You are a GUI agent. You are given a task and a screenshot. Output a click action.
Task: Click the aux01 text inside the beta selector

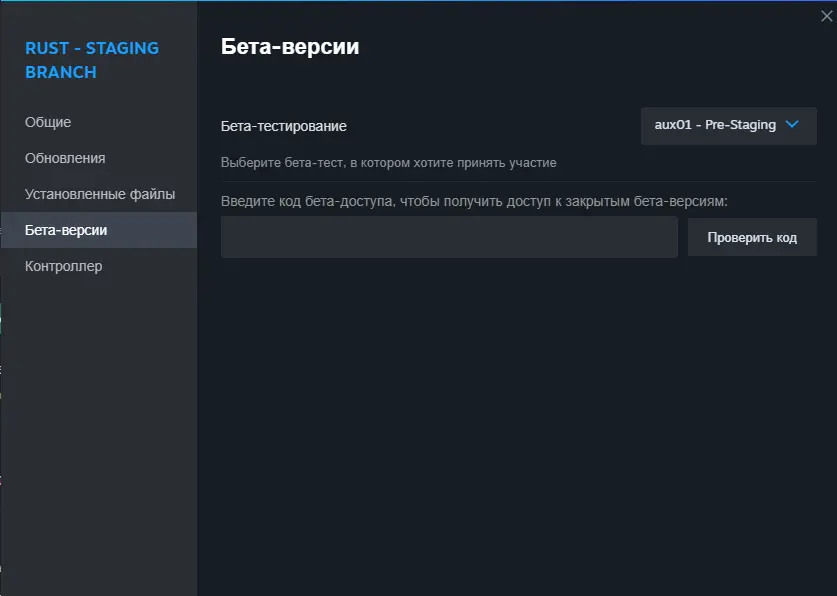pyautogui.click(x=673, y=125)
